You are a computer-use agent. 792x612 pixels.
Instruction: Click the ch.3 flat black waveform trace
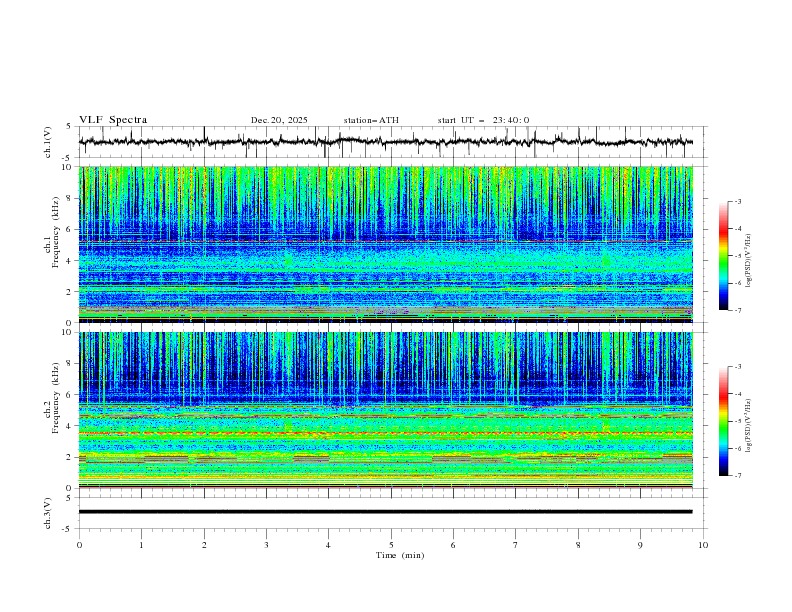(x=386, y=512)
